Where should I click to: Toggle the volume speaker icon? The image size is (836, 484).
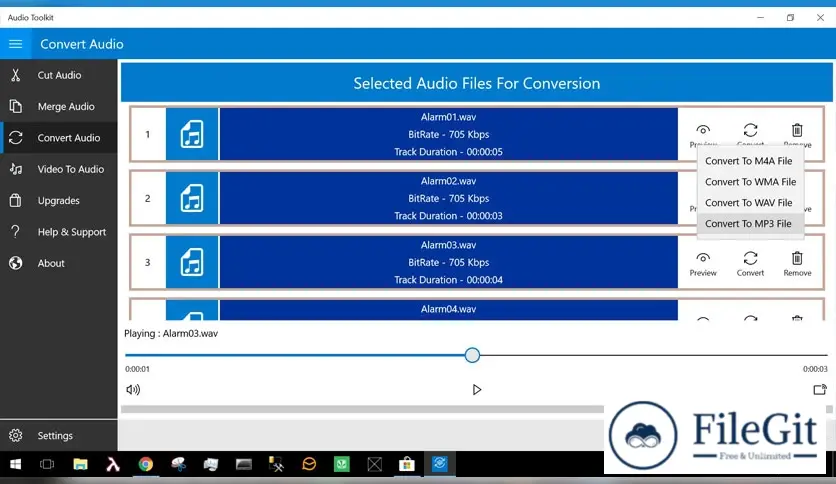point(133,390)
